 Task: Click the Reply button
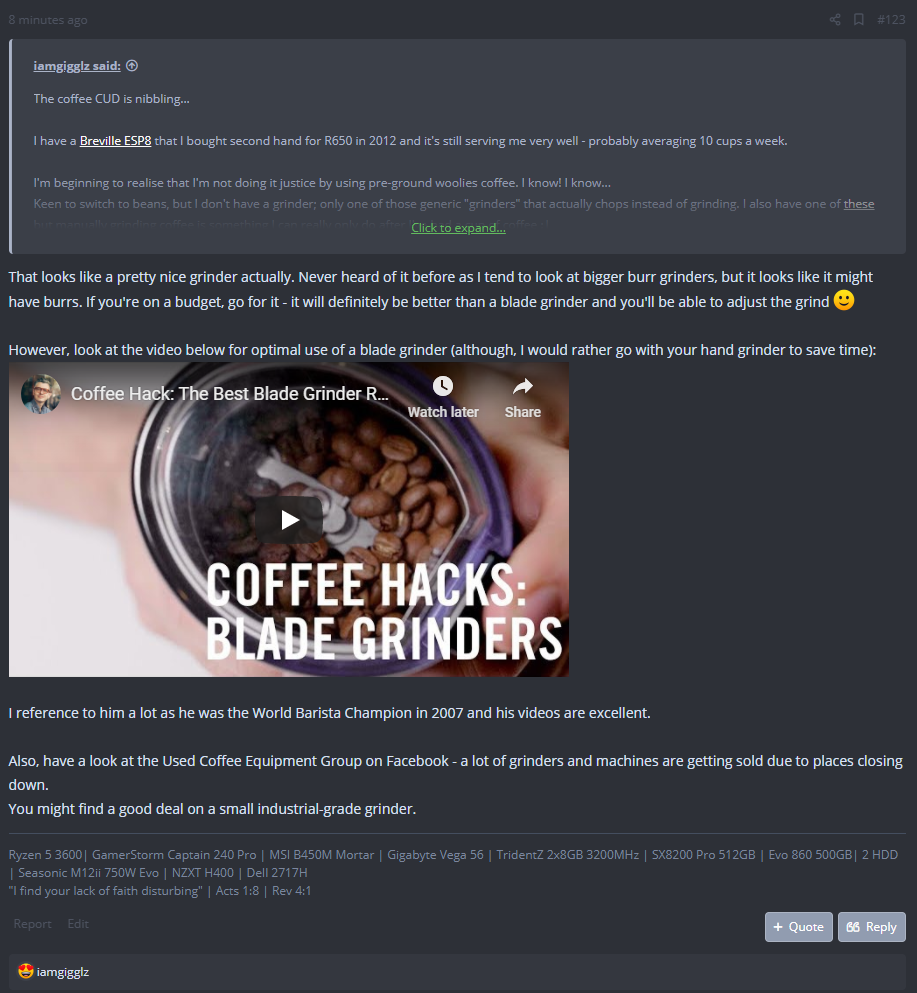[871, 927]
